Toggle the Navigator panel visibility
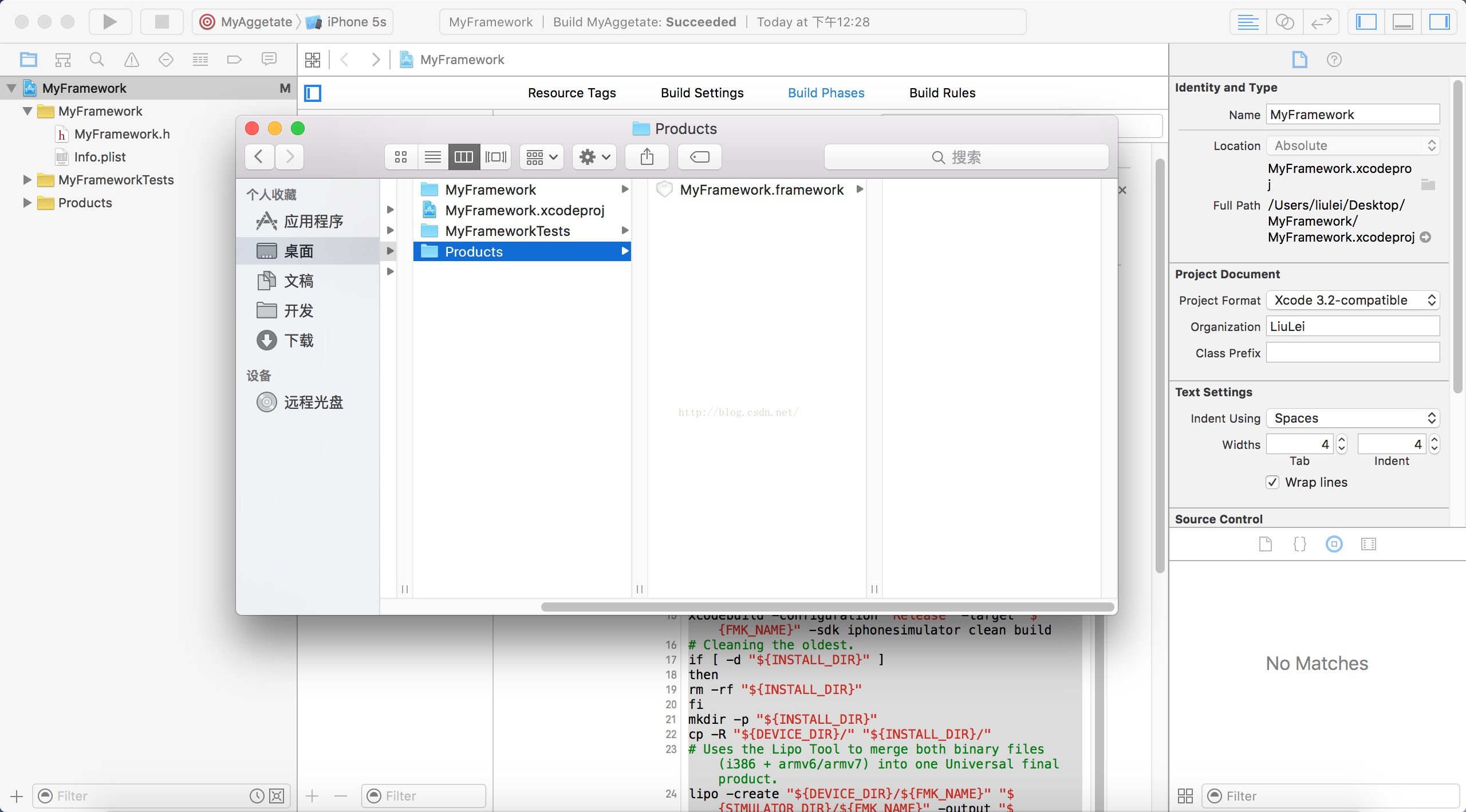1466x812 pixels. (1366, 22)
